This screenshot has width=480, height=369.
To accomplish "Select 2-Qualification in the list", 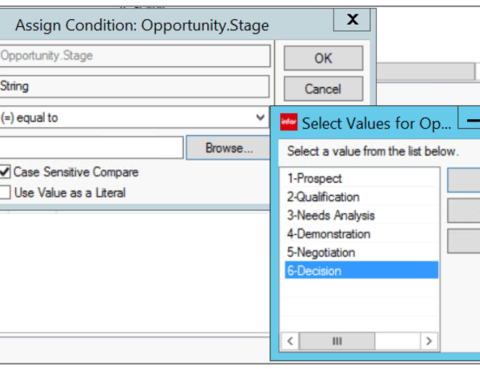I will point(323,197).
